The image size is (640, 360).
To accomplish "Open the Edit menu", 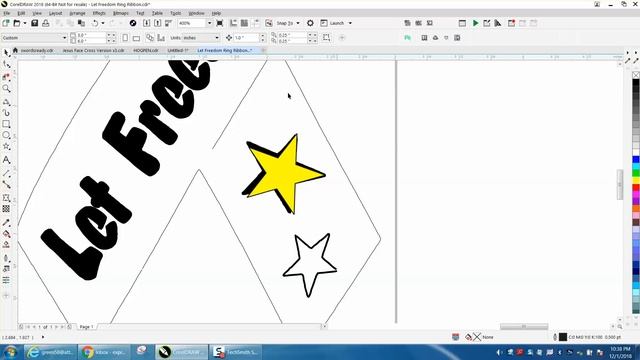I will point(21,13).
